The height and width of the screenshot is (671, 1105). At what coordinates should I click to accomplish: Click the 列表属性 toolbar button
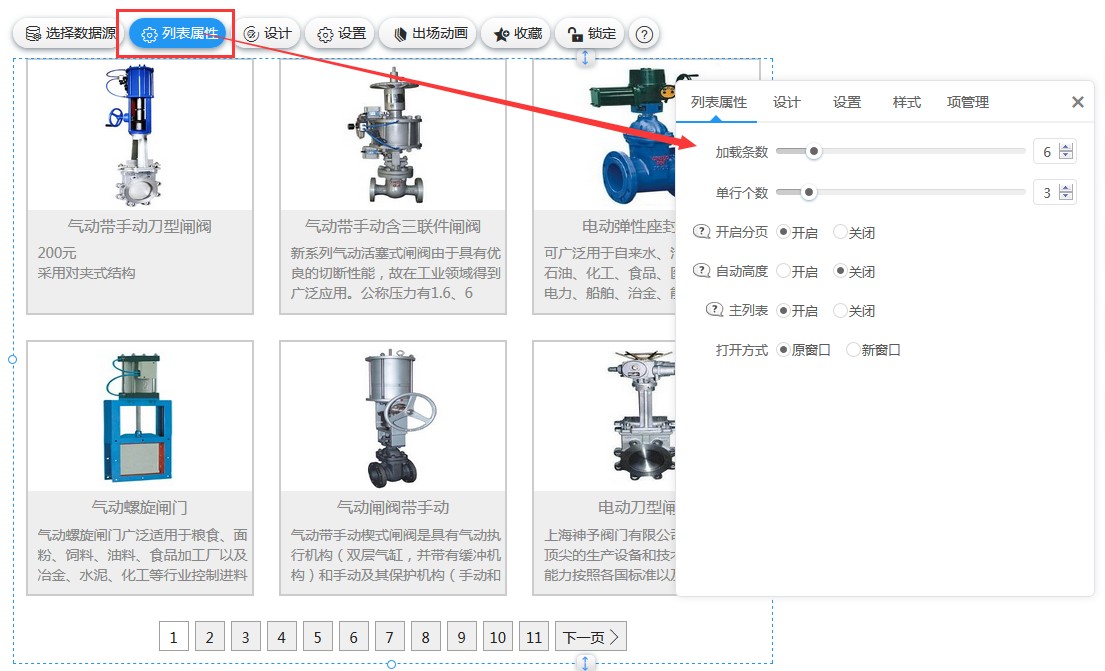(179, 33)
